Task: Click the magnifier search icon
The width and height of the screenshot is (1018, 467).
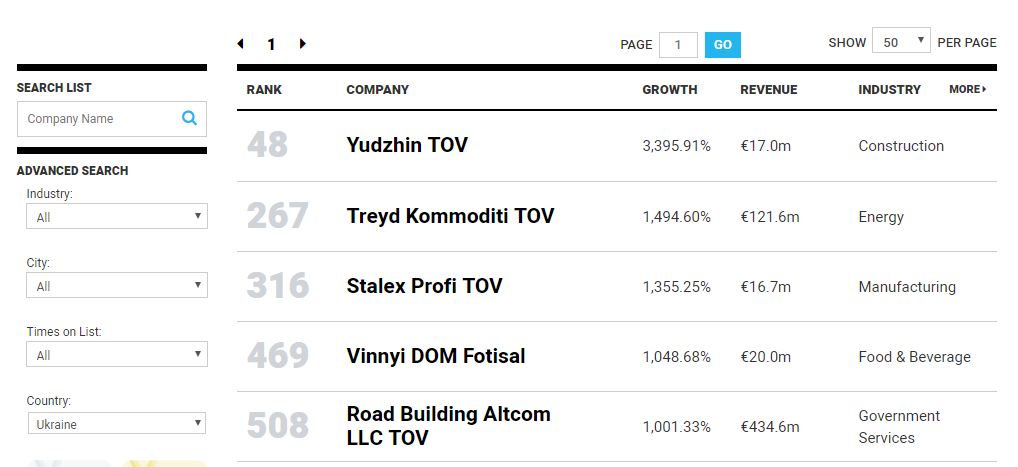Action: click(189, 118)
